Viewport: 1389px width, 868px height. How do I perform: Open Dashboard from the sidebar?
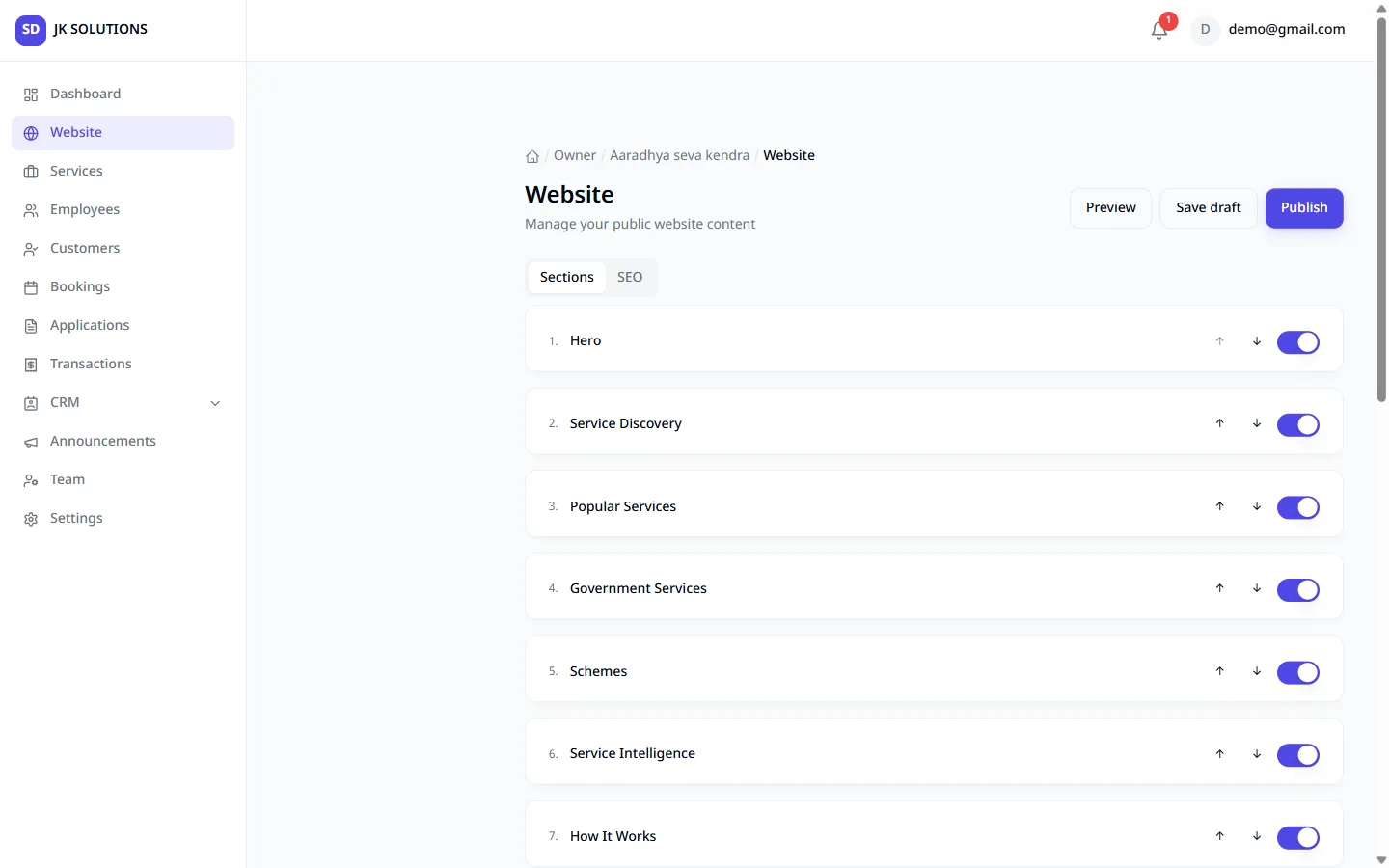point(123,95)
